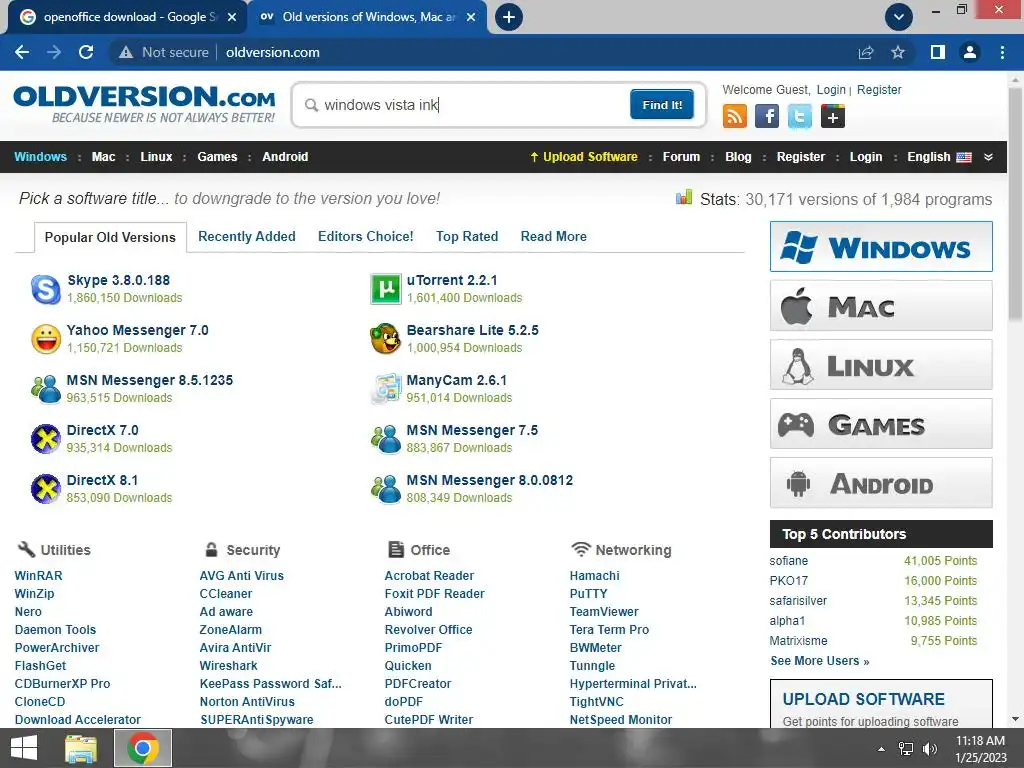Screen dimensions: 1024x768
Task: Open a new browser tab
Action: pos(509,17)
